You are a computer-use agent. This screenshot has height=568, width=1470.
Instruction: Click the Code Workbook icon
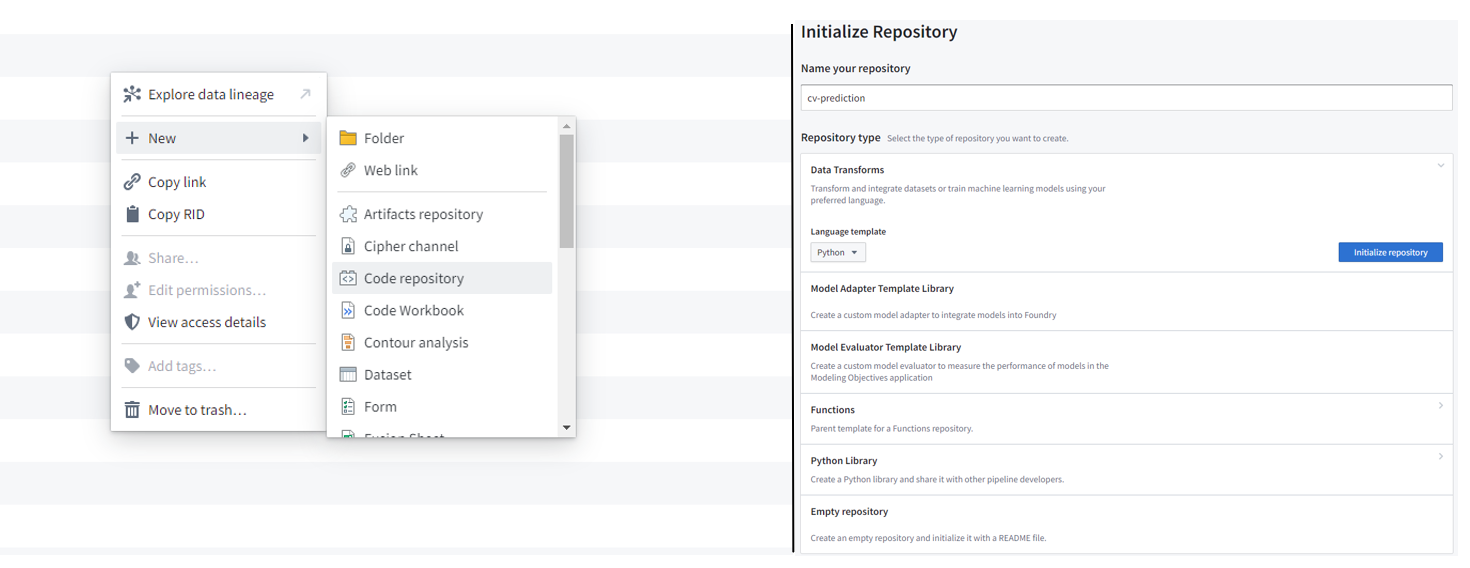(348, 310)
